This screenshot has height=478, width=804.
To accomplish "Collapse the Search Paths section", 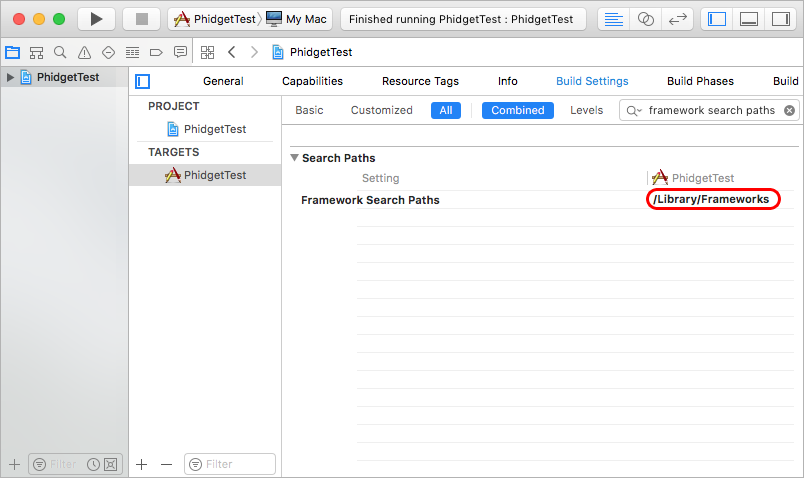I will 295,158.
